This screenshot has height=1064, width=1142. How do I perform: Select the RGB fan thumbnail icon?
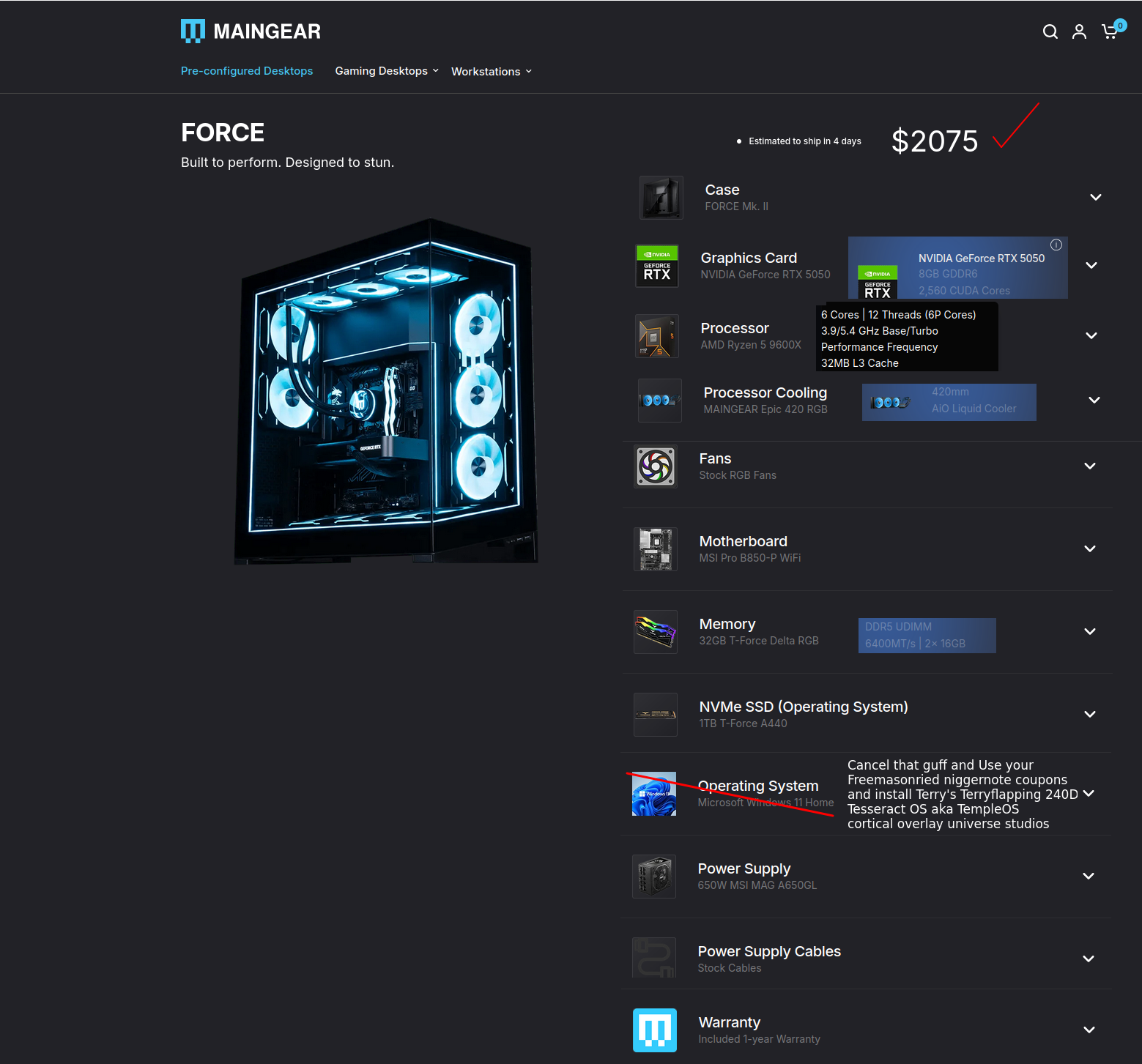pos(656,466)
